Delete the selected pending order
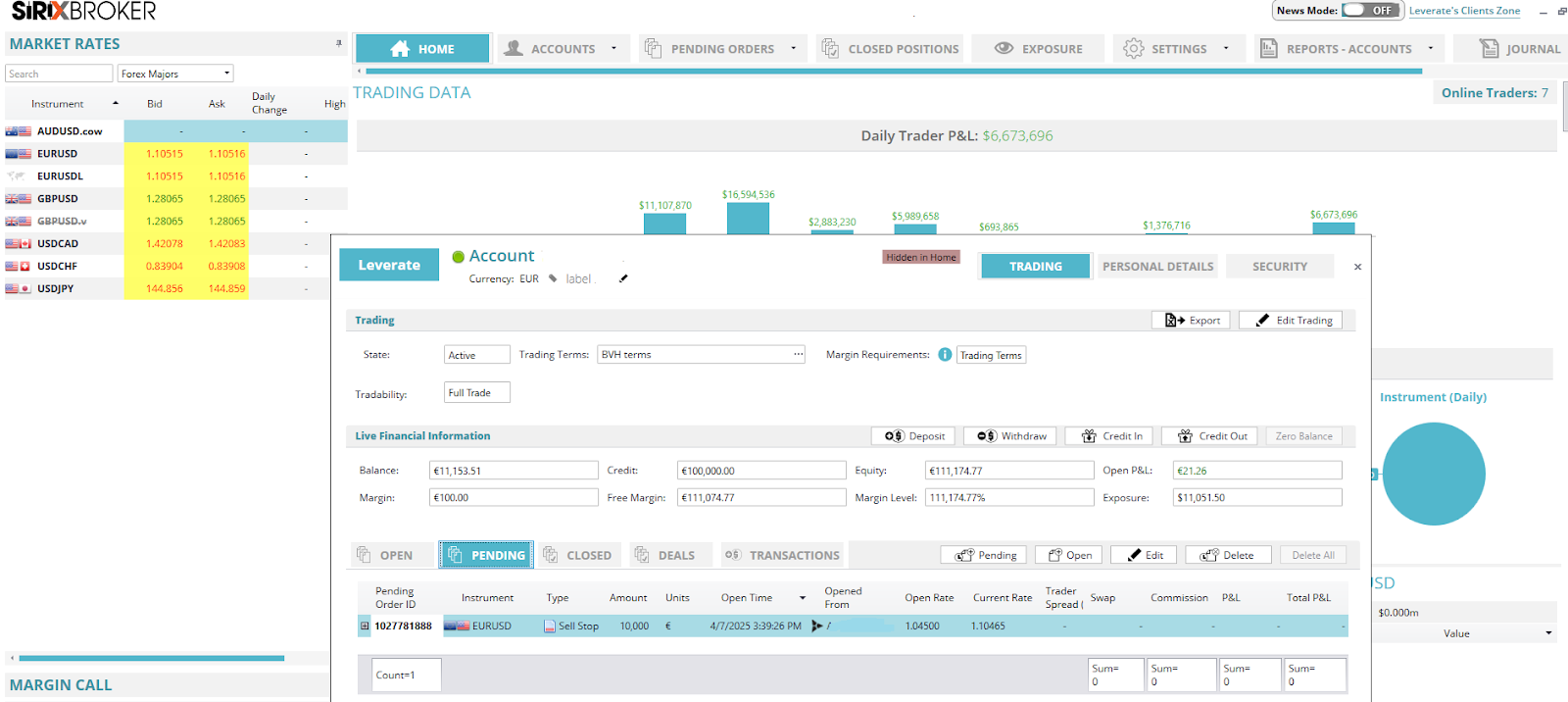This screenshot has height=702, width=1568. (x=1228, y=555)
